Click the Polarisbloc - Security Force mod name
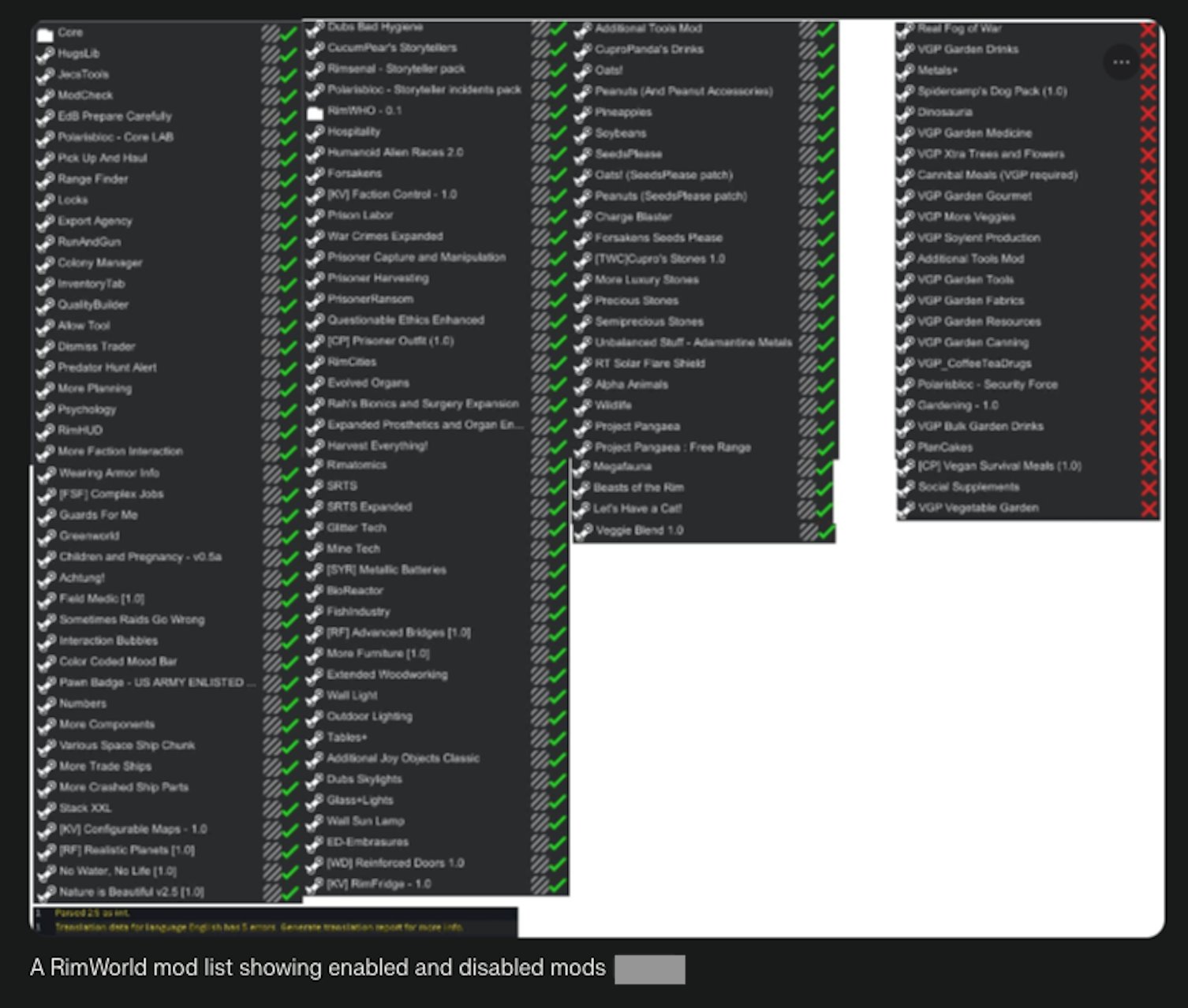Image resolution: width=1188 pixels, height=1008 pixels. 987,384
